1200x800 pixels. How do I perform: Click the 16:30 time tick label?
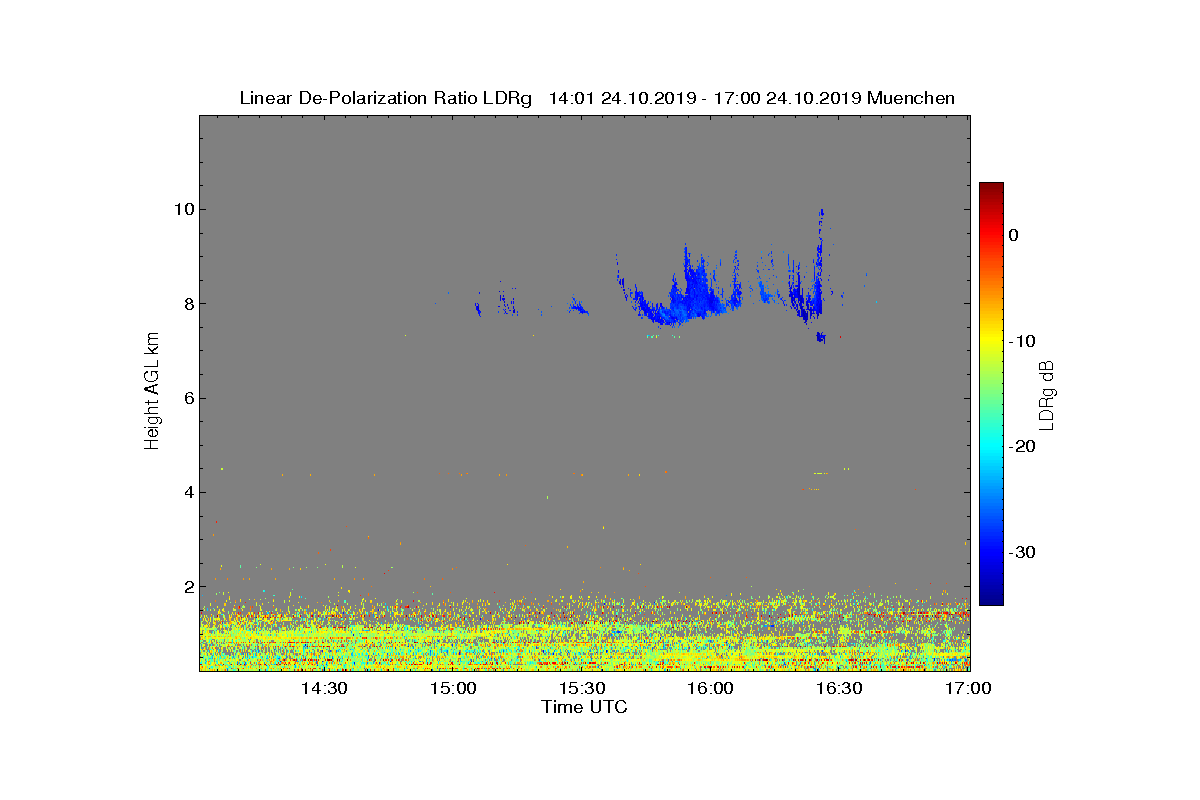pyautogui.click(x=840, y=688)
